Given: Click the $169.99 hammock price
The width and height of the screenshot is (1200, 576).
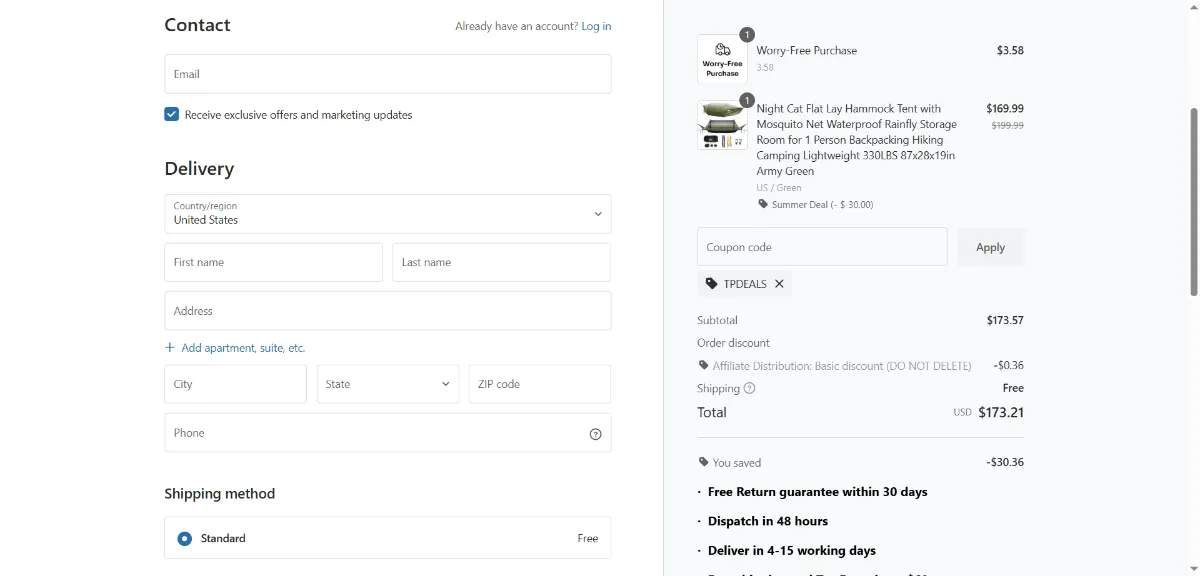Looking at the screenshot, I should point(1005,109).
